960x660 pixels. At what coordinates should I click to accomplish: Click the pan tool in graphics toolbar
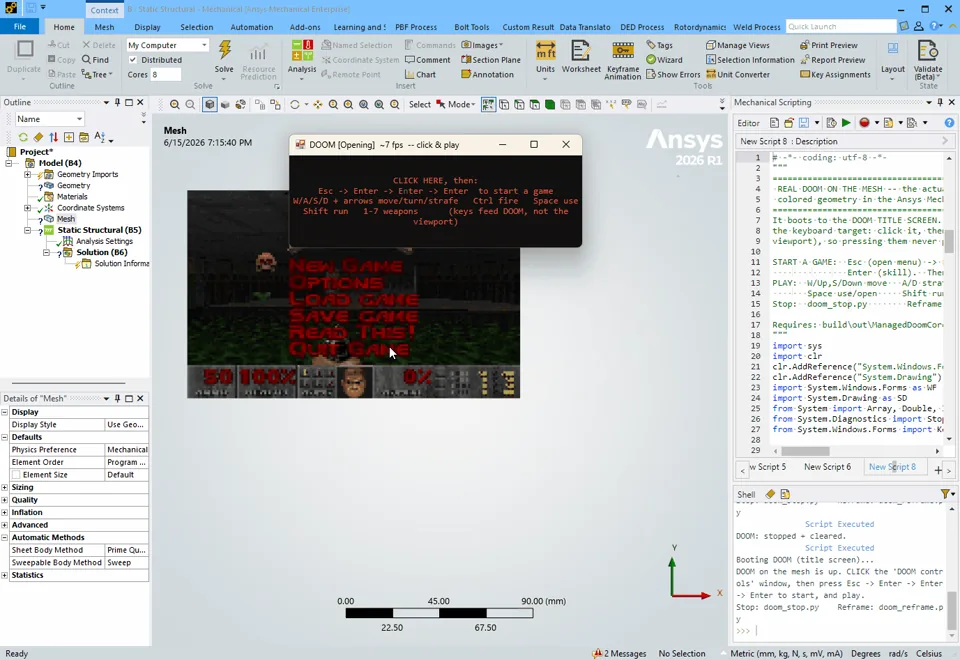(x=318, y=105)
